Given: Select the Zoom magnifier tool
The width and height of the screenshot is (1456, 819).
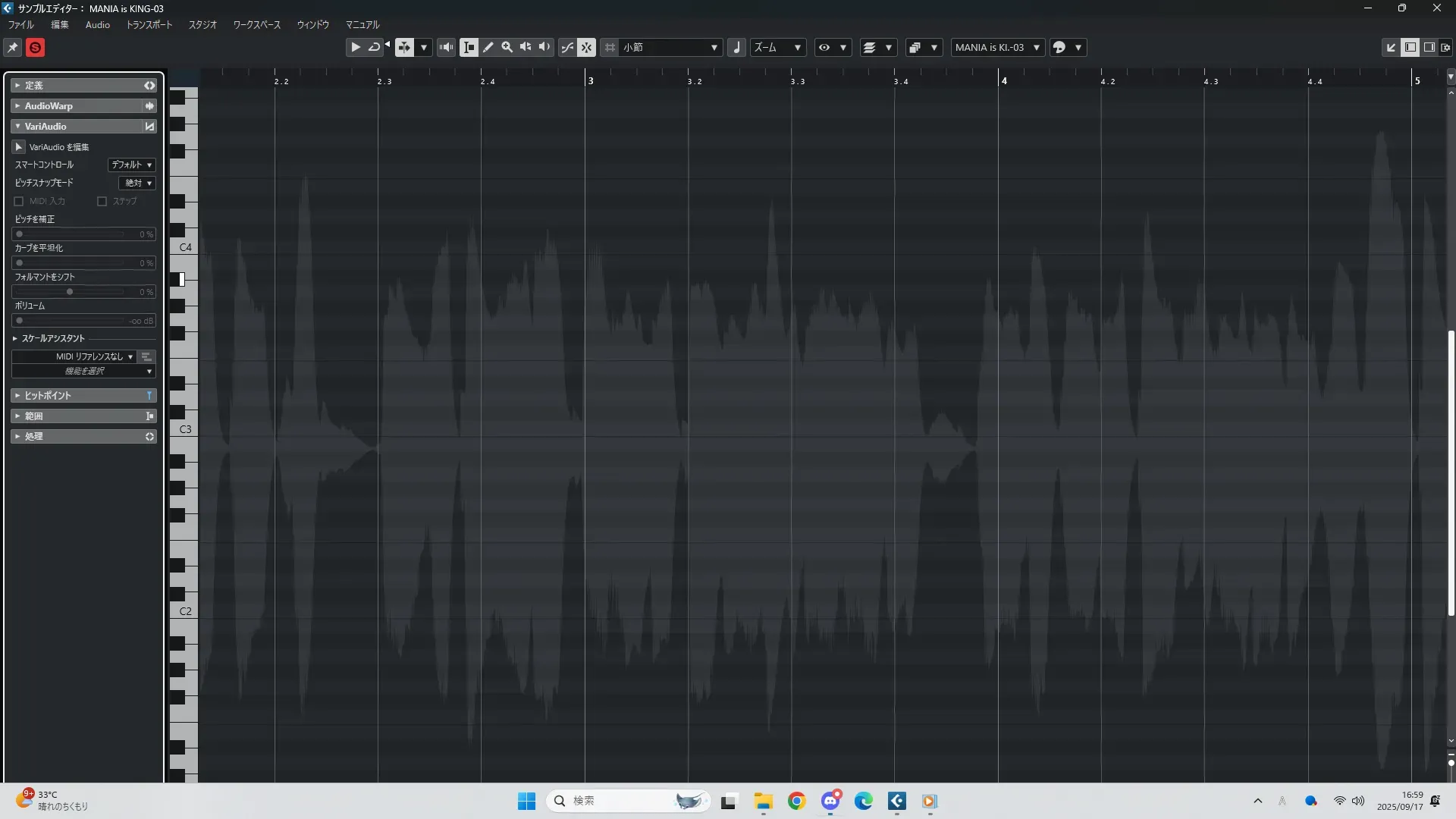Looking at the screenshot, I should tap(507, 47).
